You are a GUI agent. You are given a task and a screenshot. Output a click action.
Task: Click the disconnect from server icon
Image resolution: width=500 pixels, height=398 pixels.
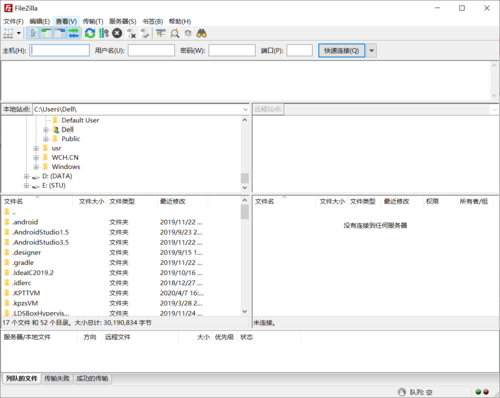pyautogui.click(x=131, y=33)
